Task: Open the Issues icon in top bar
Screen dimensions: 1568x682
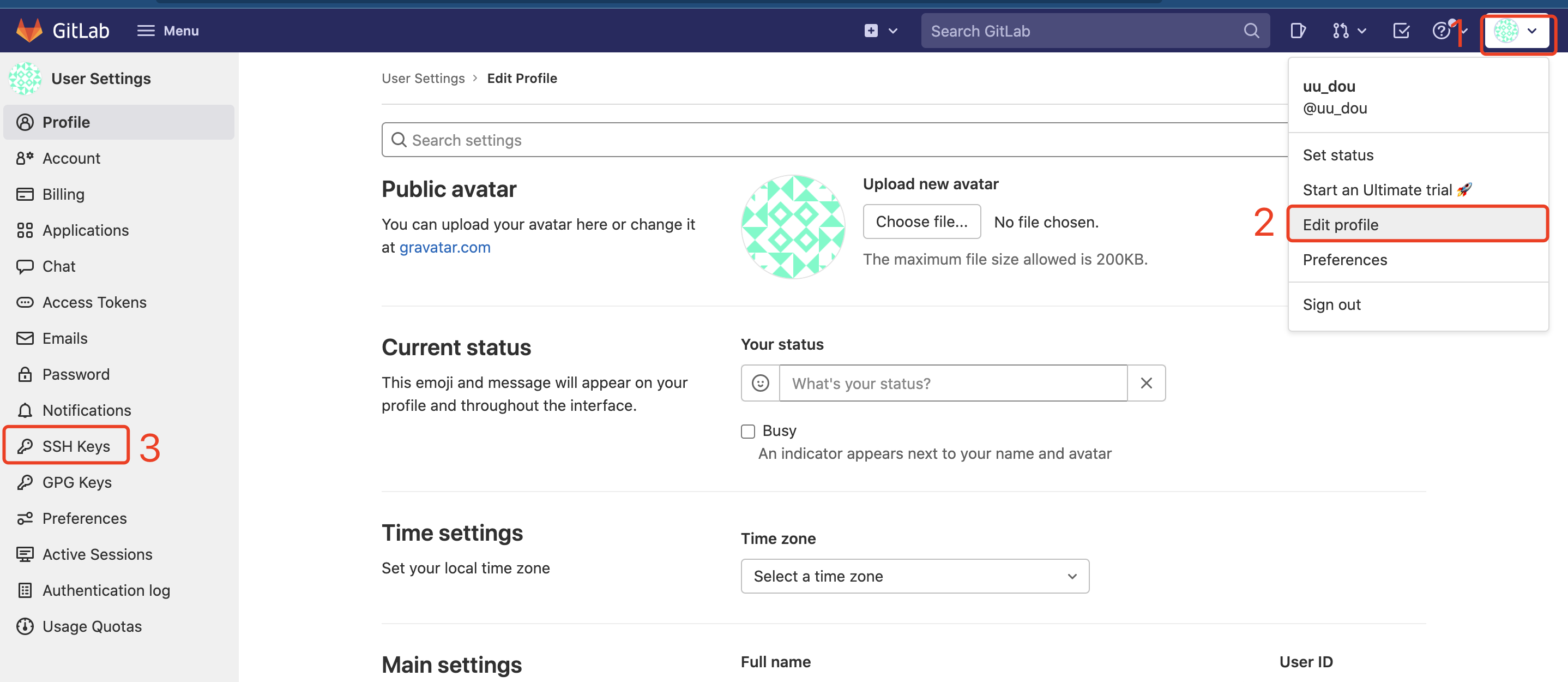Action: coord(1297,31)
